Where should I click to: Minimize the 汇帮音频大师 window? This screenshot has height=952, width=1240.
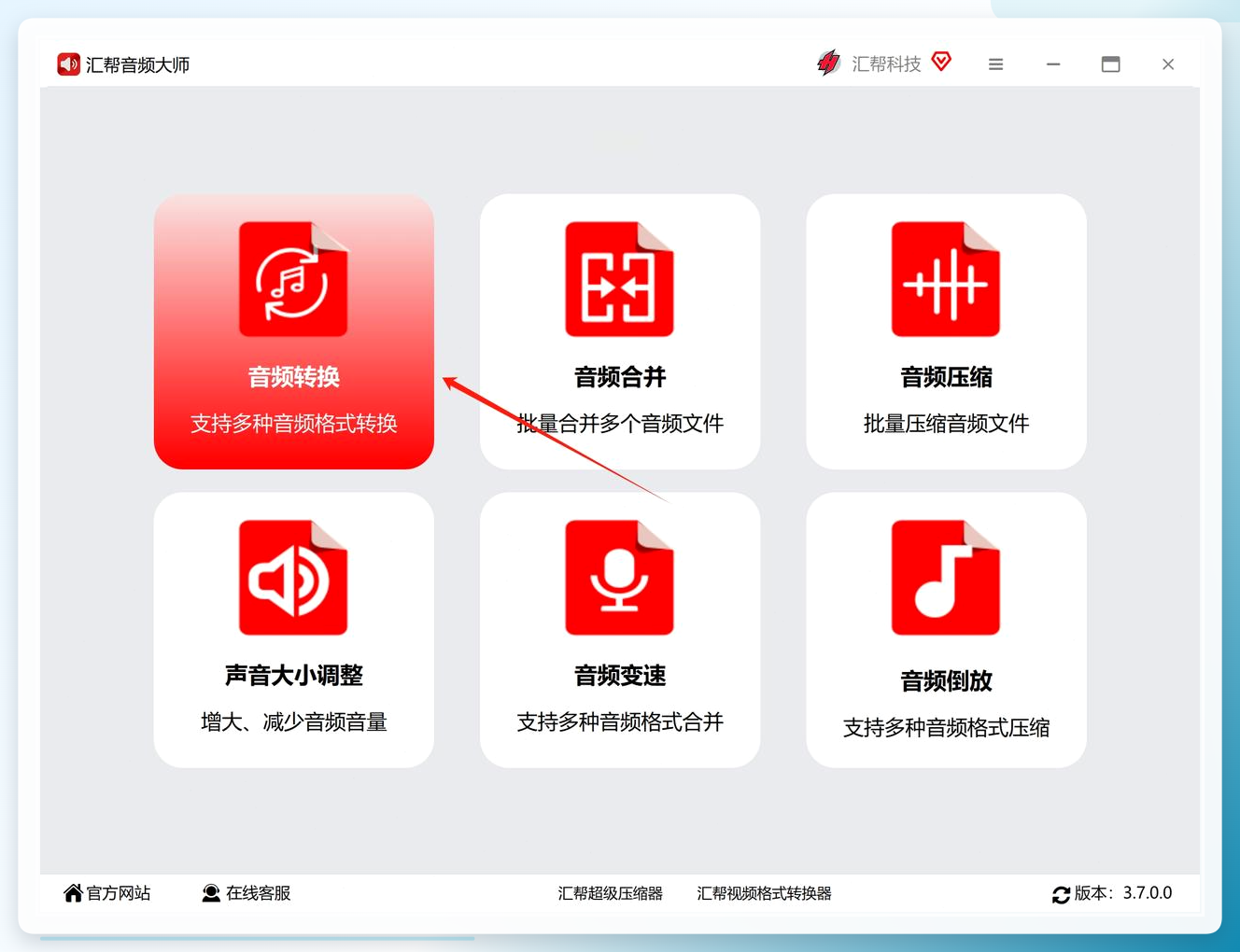[x=1053, y=64]
